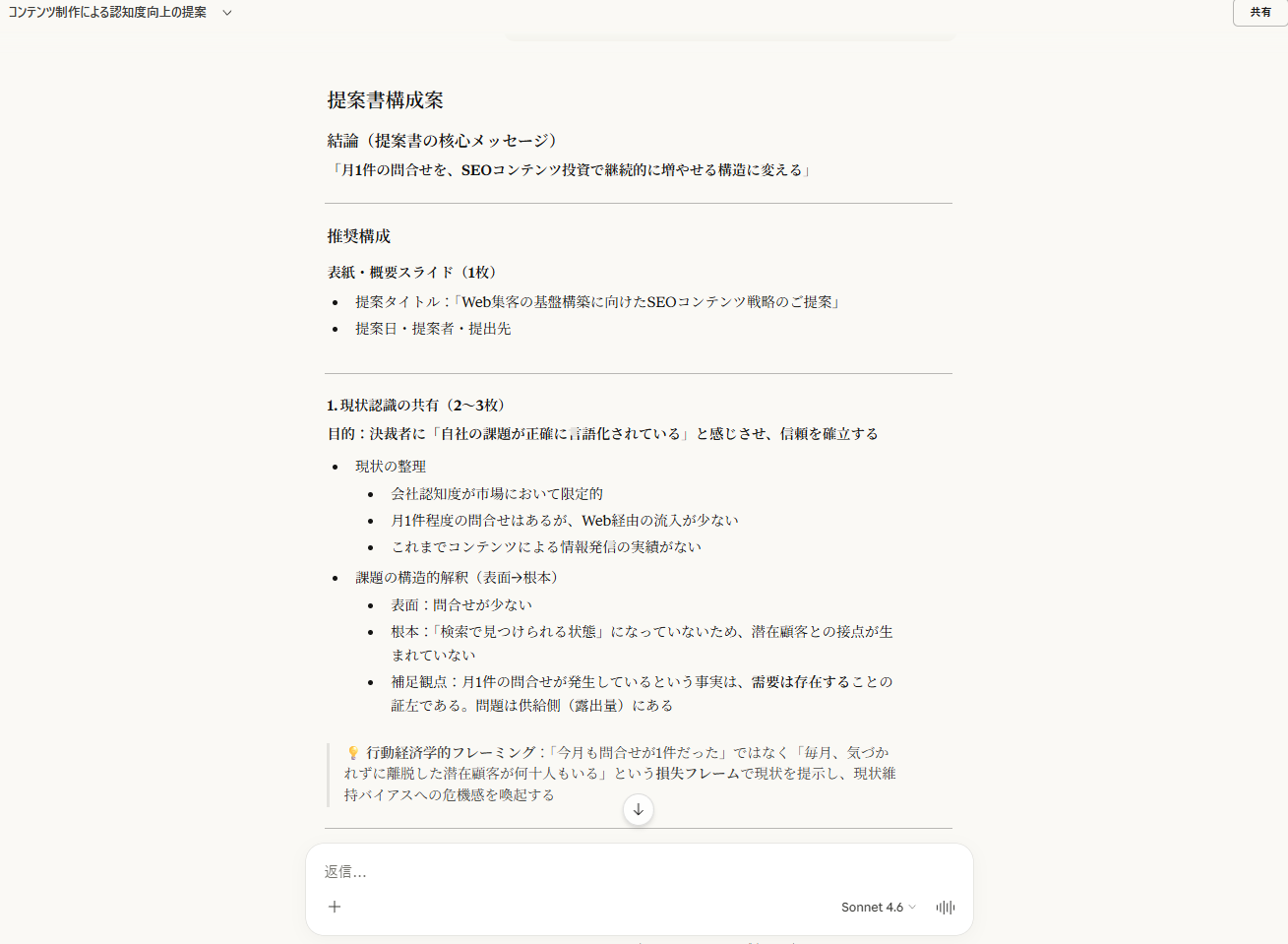
Task: Click the bullet beside 課題の構造的解釈
Action: tap(333, 578)
